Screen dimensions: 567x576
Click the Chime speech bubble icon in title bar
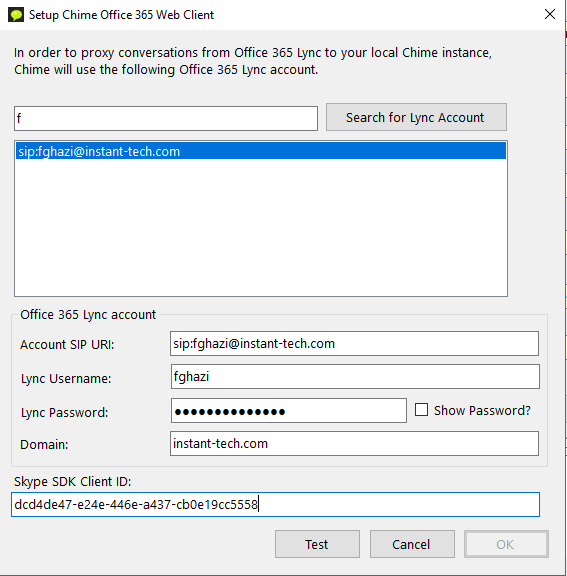coord(15,15)
